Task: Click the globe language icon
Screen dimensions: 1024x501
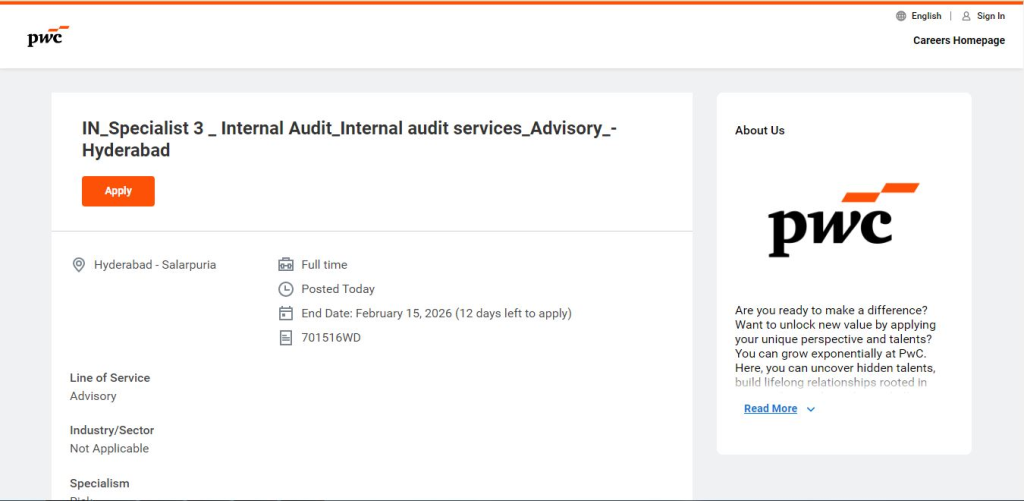Action: pos(901,16)
